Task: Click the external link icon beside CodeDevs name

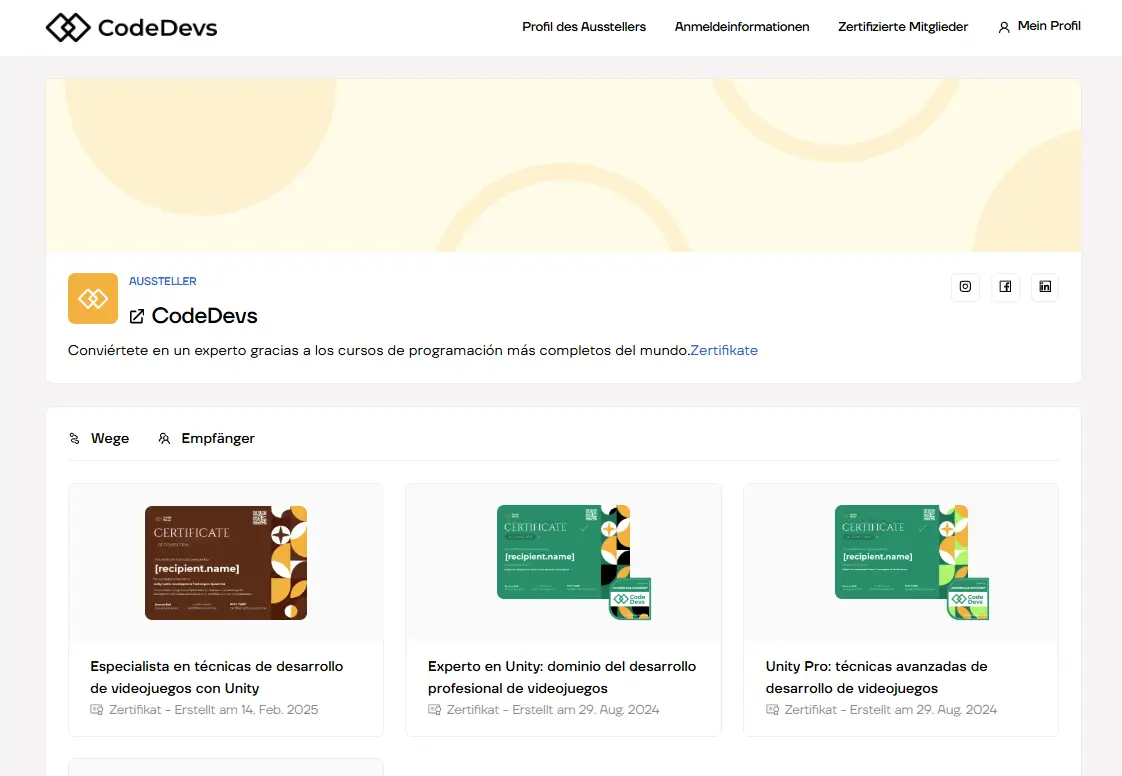Action: (137, 315)
